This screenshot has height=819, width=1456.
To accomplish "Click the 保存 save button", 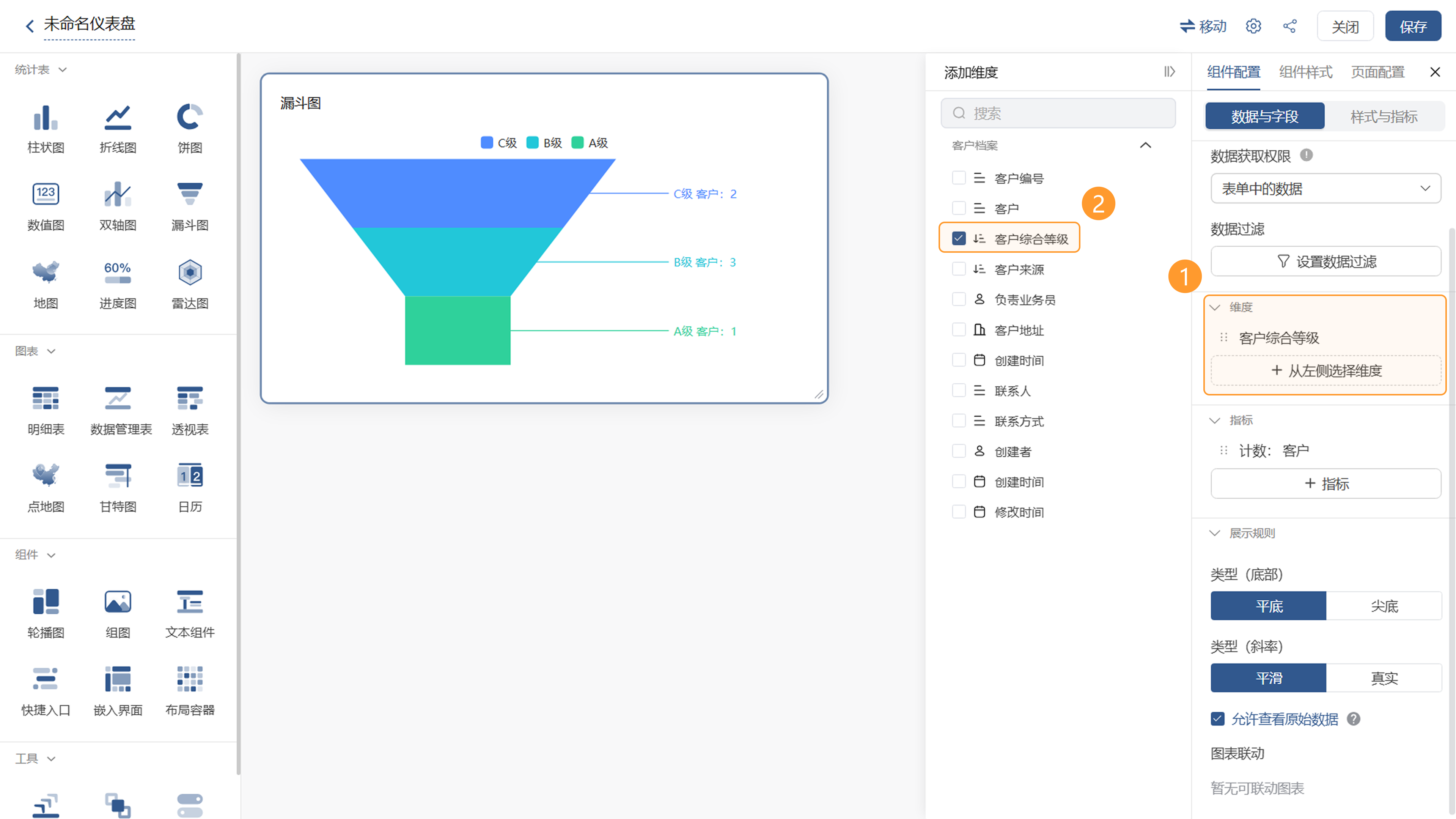I will [1412, 26].
